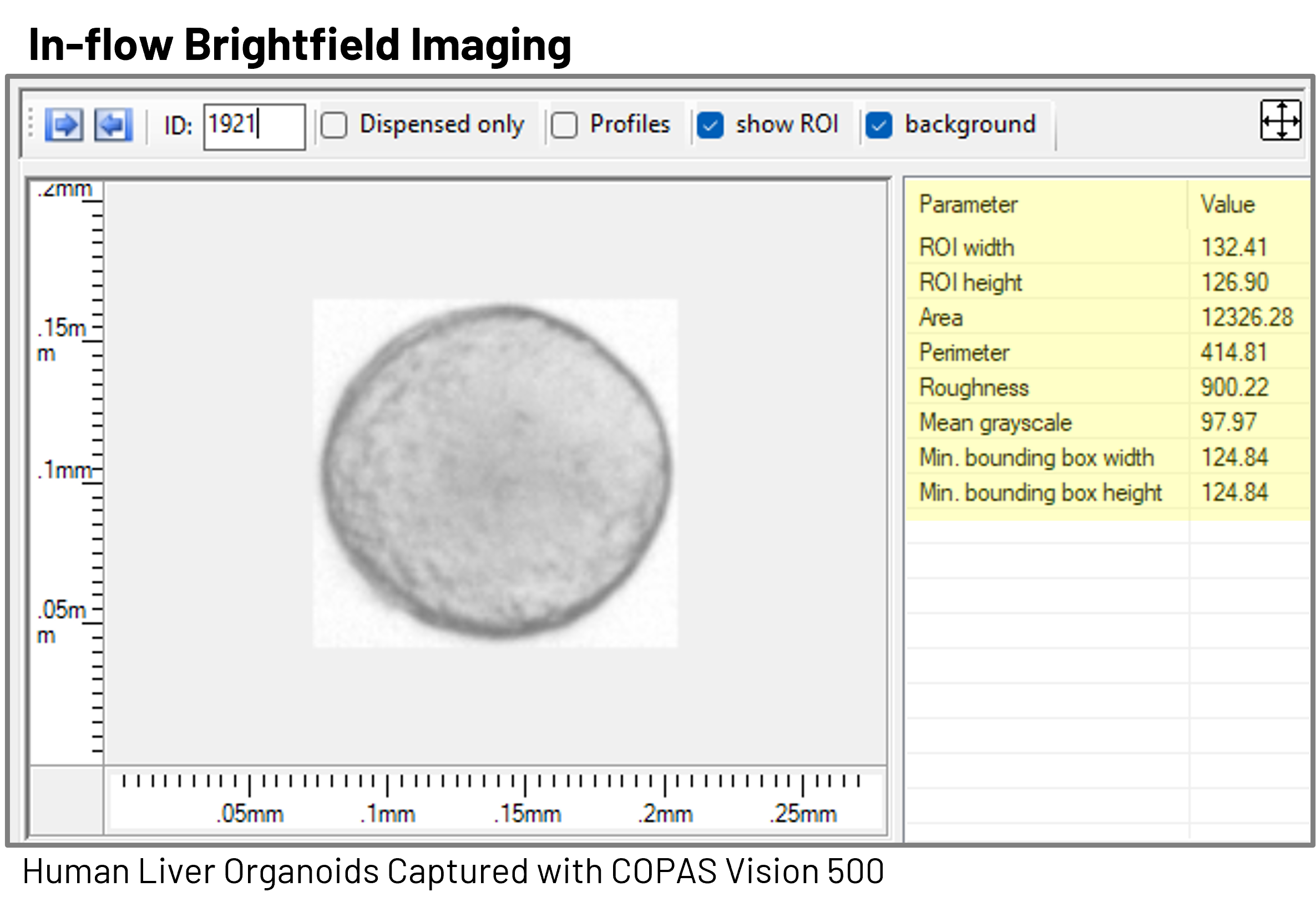
Task: Click the toolbar drag grip handle
Action: [31, 124]
